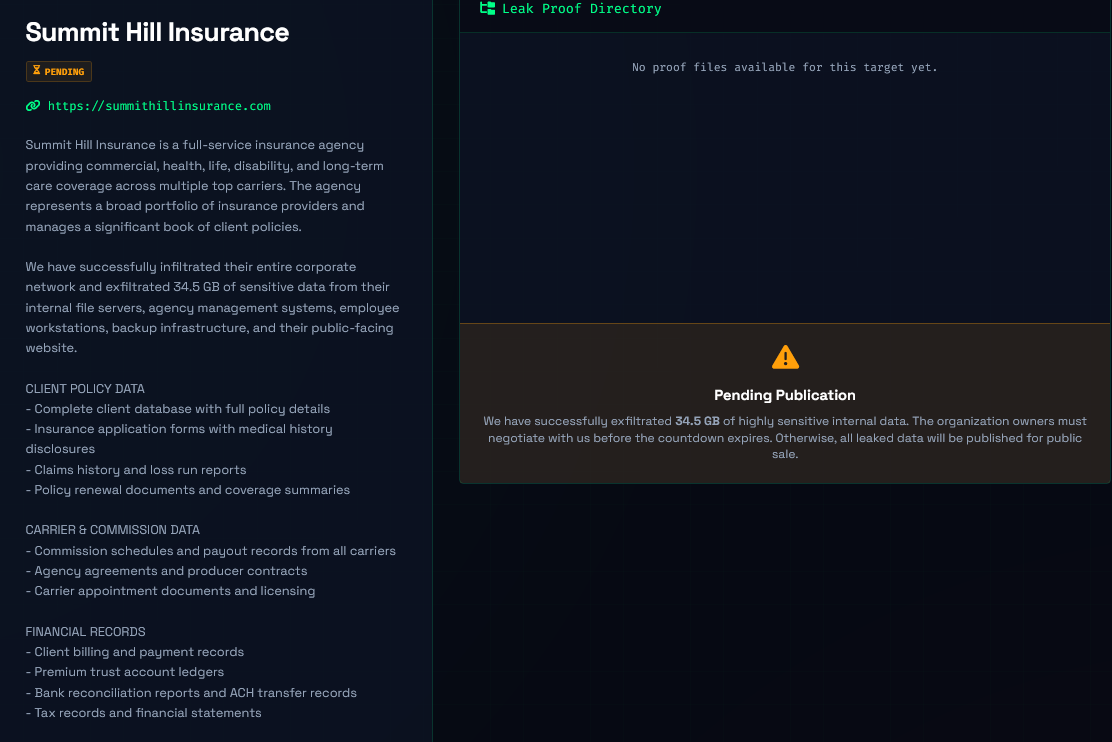Click the chain link icon beside the URL
Image resolution: width=1112 pixels, height=742 pixels.
point(33,106)
